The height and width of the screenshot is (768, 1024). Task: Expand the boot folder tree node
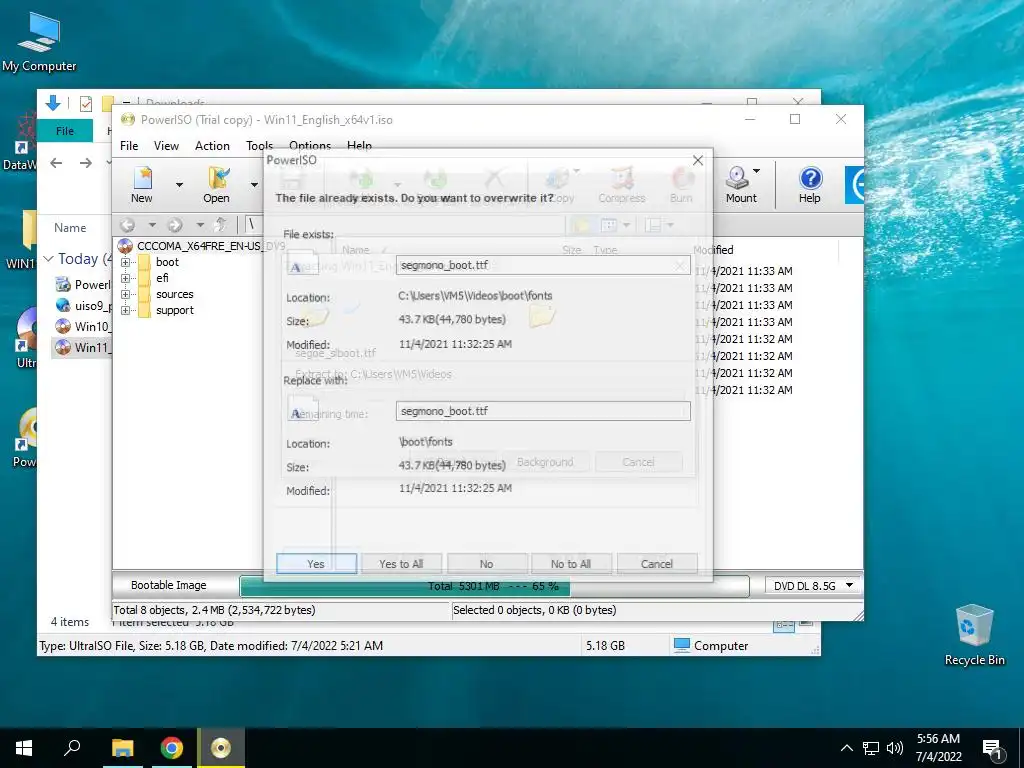pos(125,262)
